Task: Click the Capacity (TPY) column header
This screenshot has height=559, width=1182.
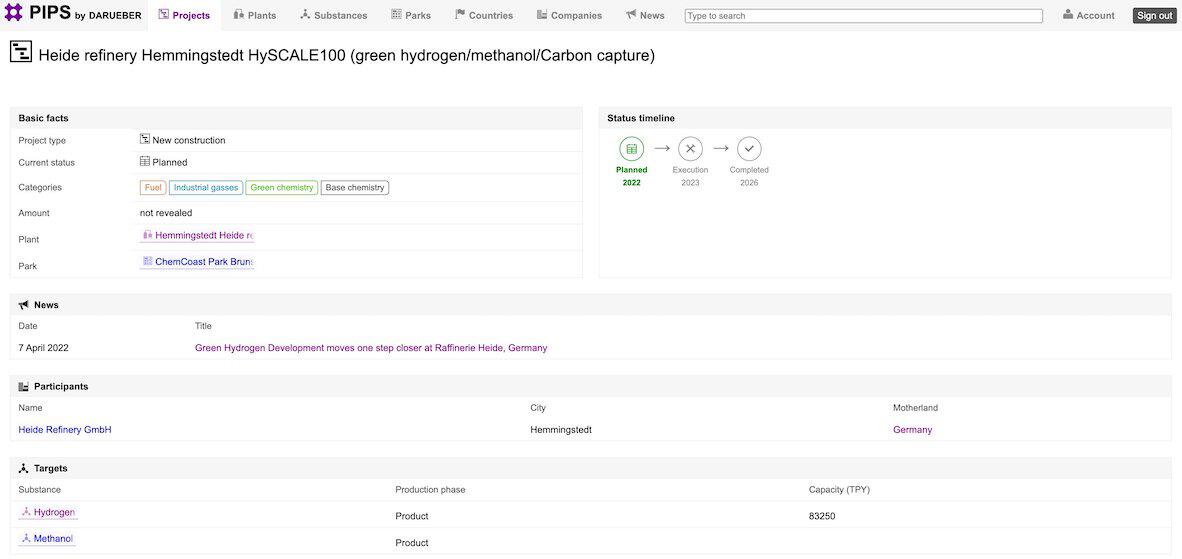Action: pos(839,490)
